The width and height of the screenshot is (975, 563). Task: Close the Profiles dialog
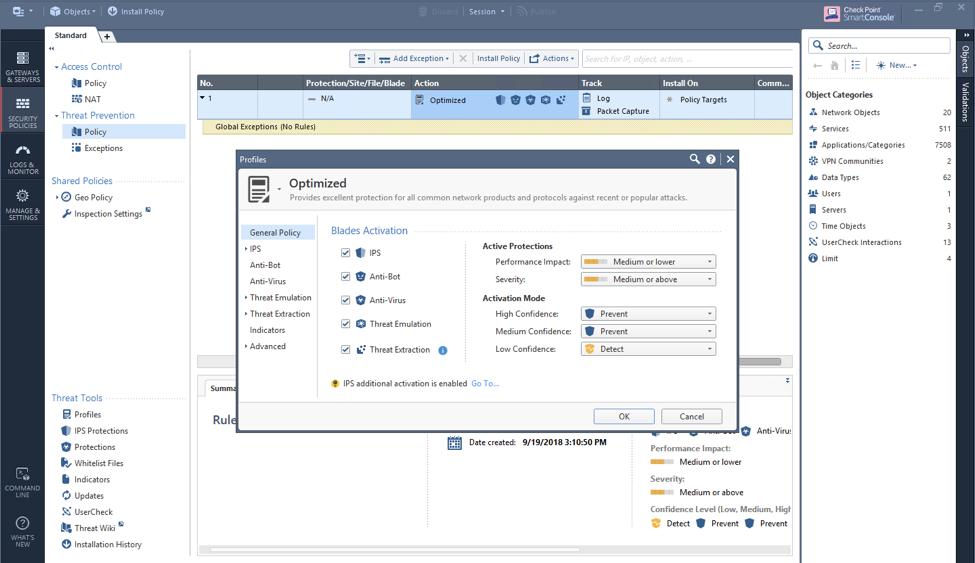730,159
